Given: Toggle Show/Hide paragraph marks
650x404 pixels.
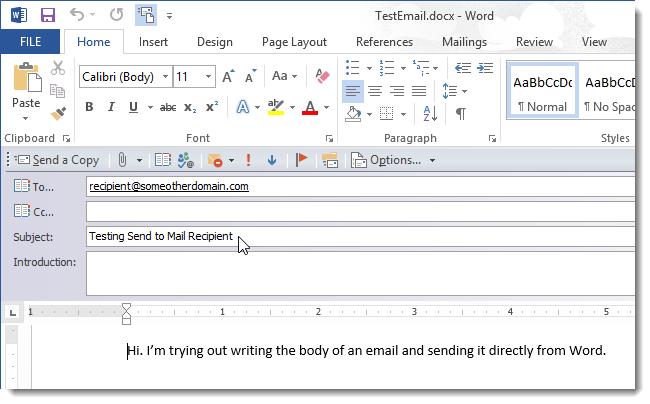Looking at the screenshot, I should click(x=461, y=114).
